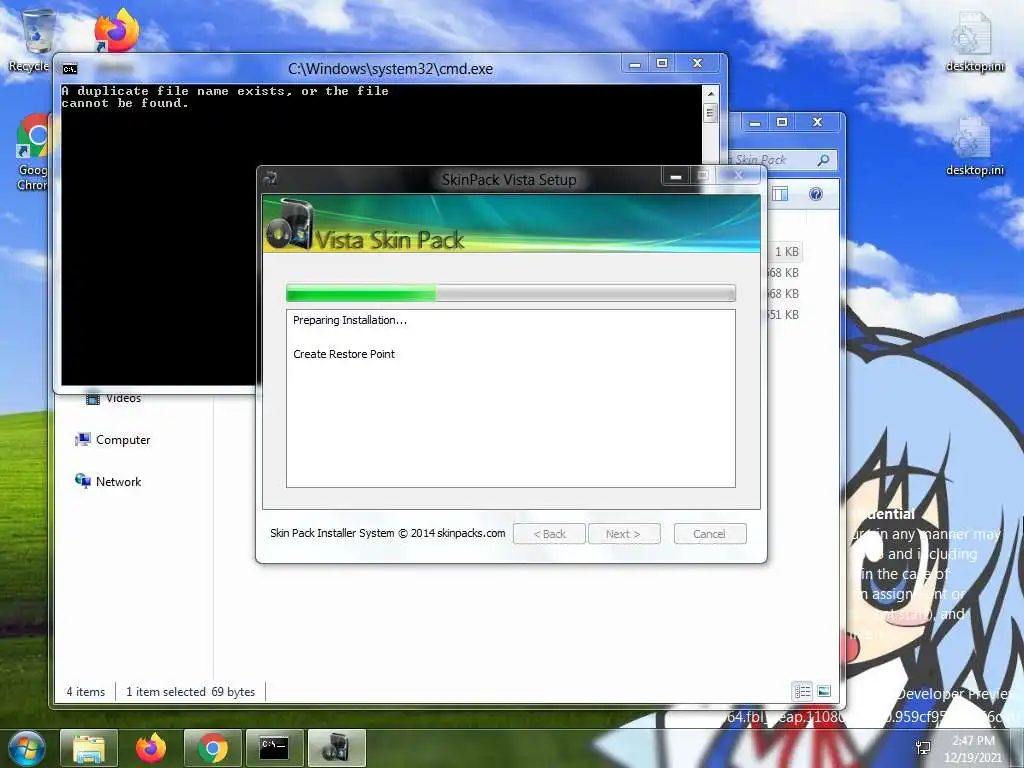Open the Google Chrome desktop shortcut
1024x768 pixels.
click(33, 152)
